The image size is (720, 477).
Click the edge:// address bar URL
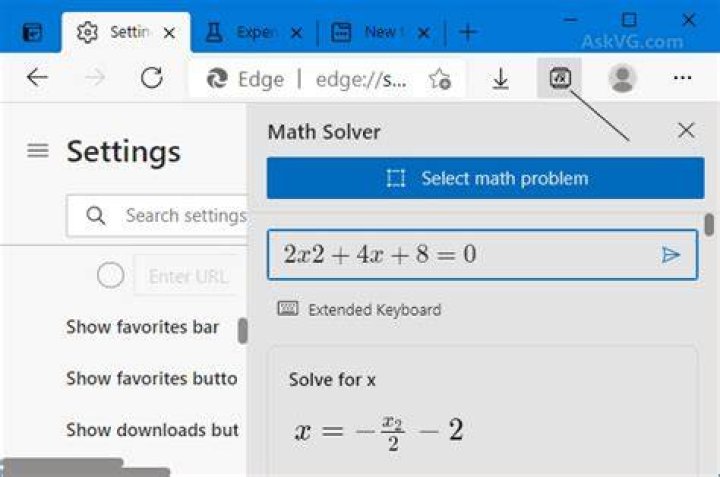coord(361,80)
